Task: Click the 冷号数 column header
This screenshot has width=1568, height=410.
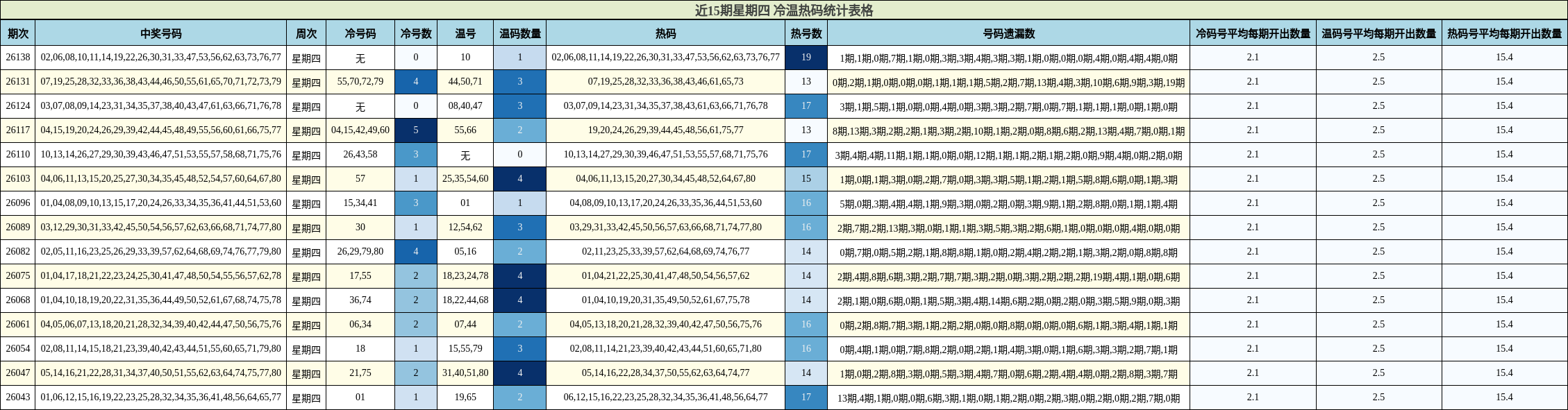Action: (416, 33)
